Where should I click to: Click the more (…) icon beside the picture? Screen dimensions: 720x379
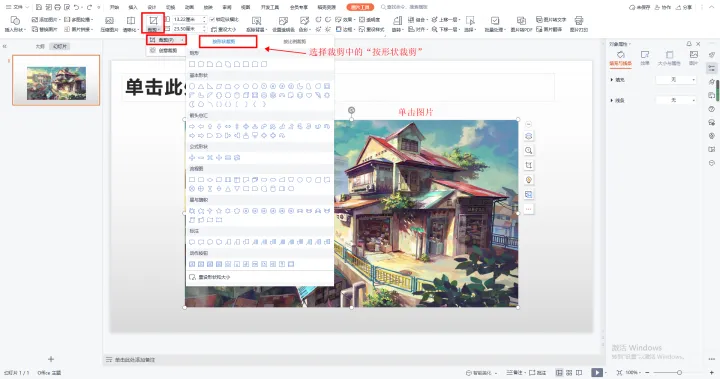point(529,209)
